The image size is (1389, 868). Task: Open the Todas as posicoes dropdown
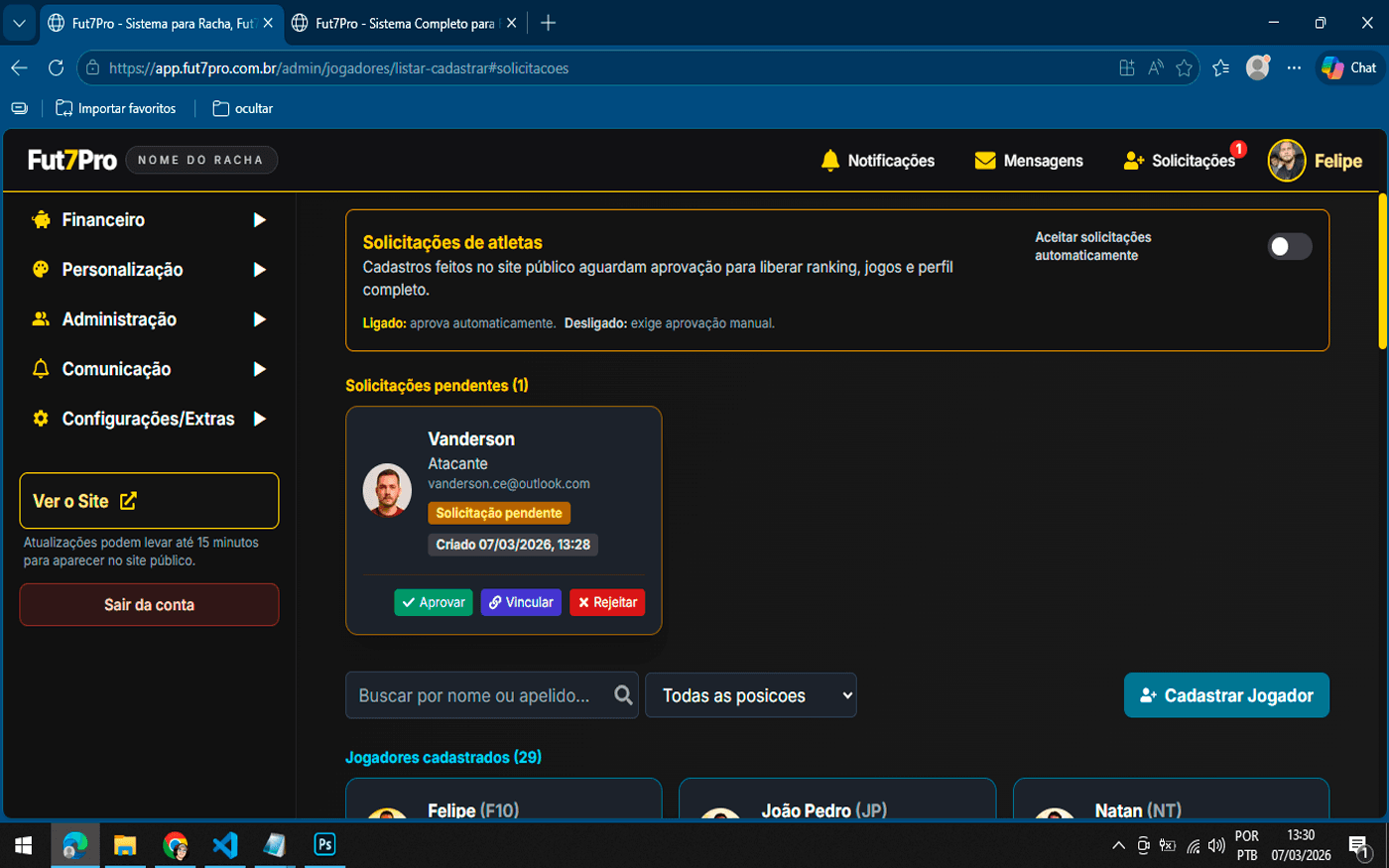[751, 695]
